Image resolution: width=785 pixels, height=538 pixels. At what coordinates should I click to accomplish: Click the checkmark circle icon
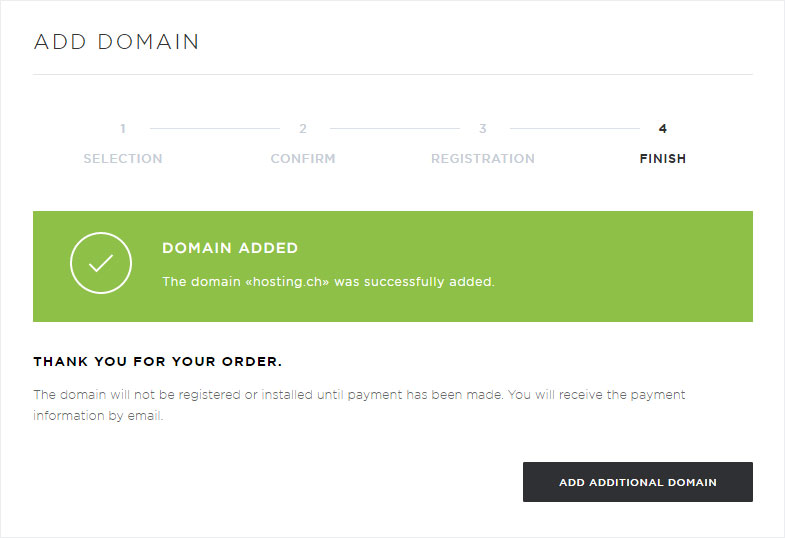pyautogui.click(x=101, y=263)
